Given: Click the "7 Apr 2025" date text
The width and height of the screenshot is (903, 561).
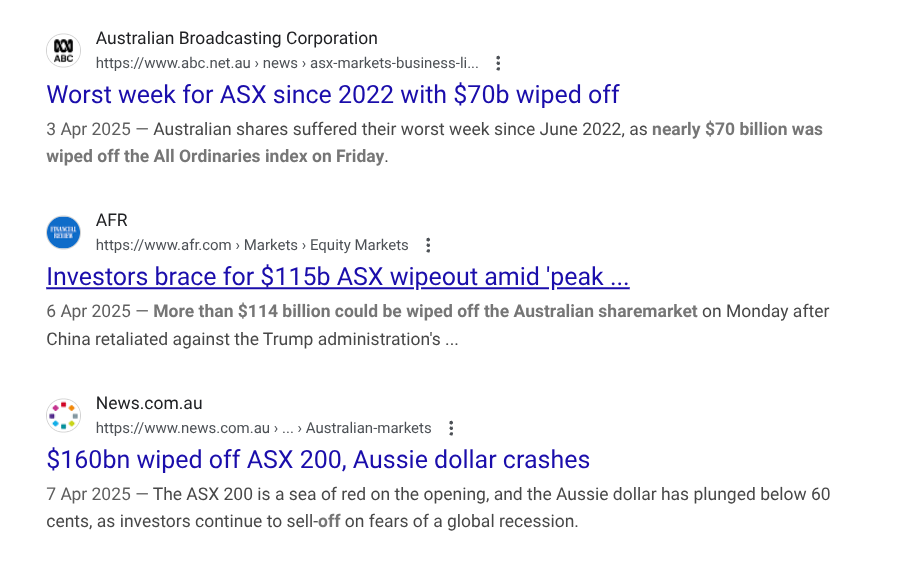Looking at the screenshot, I should (89, 495).
